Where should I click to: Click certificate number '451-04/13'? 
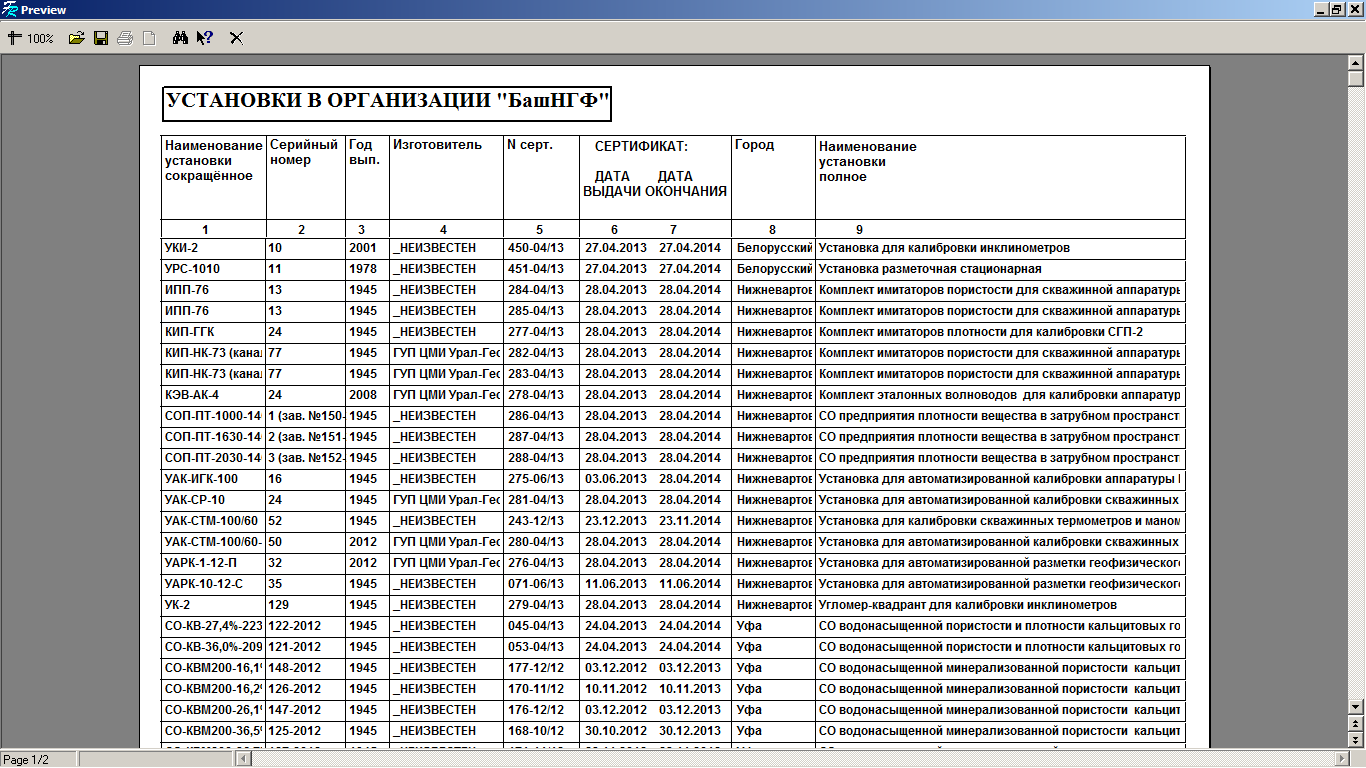click(x=536, y=269)
